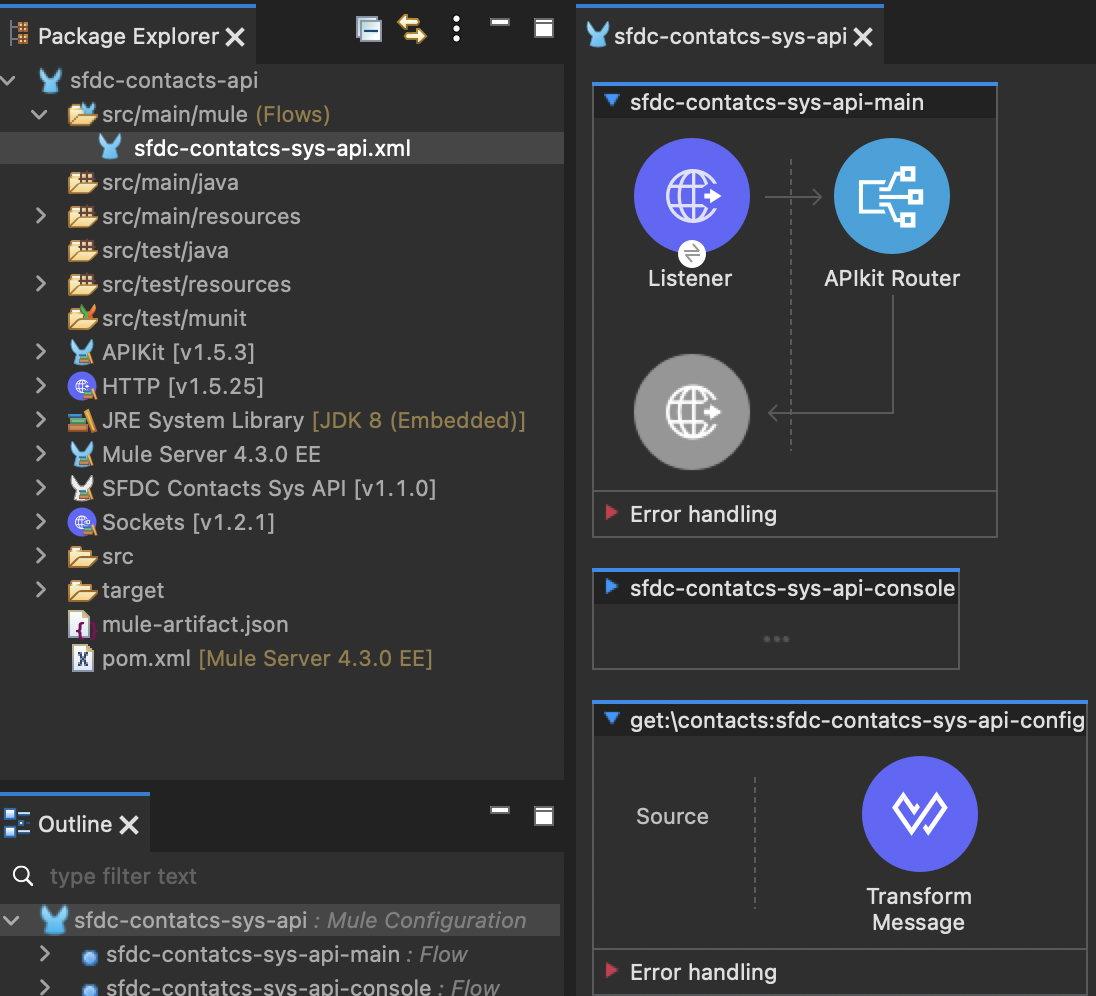Viewport: 1096px width, 996px height.
Task: Open the Package Explorer view menu (three dots)
Action: click(x=456, y=29)
